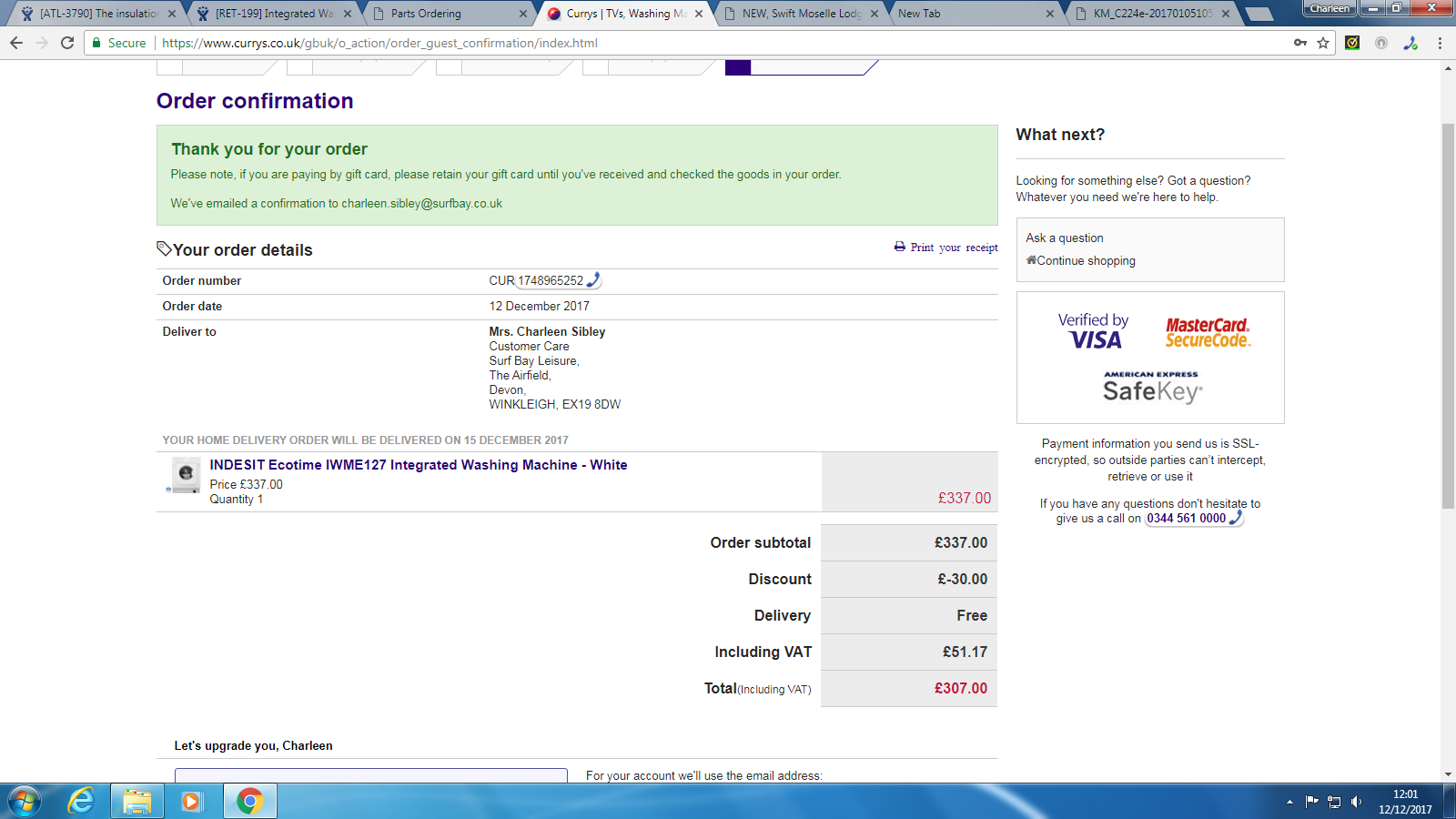The image size is (1456, 819).
Task: Switch to the RET-199 Integrated tab
Action: 275,14
